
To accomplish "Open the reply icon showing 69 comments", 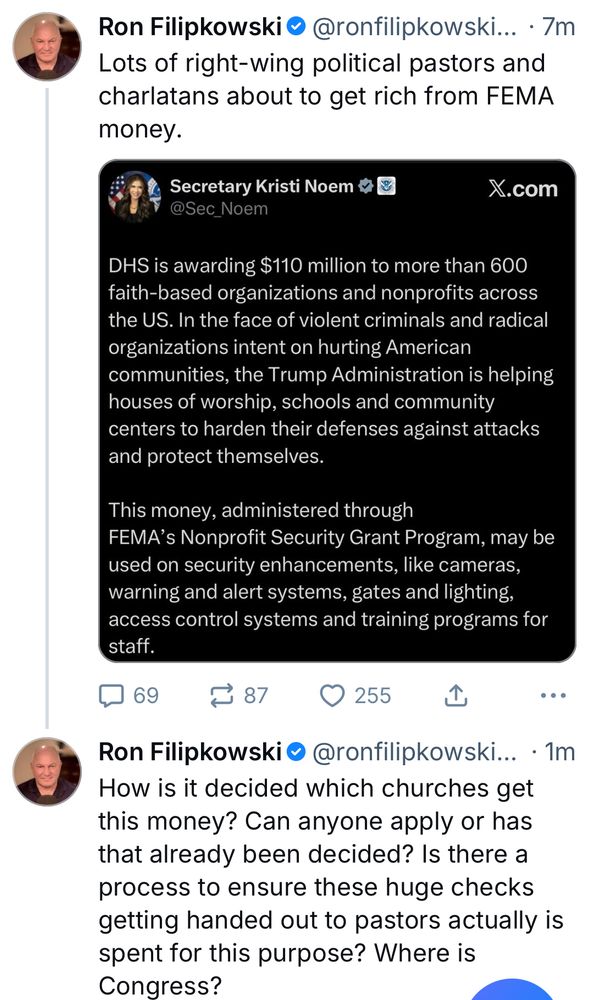I will (112, 695).
